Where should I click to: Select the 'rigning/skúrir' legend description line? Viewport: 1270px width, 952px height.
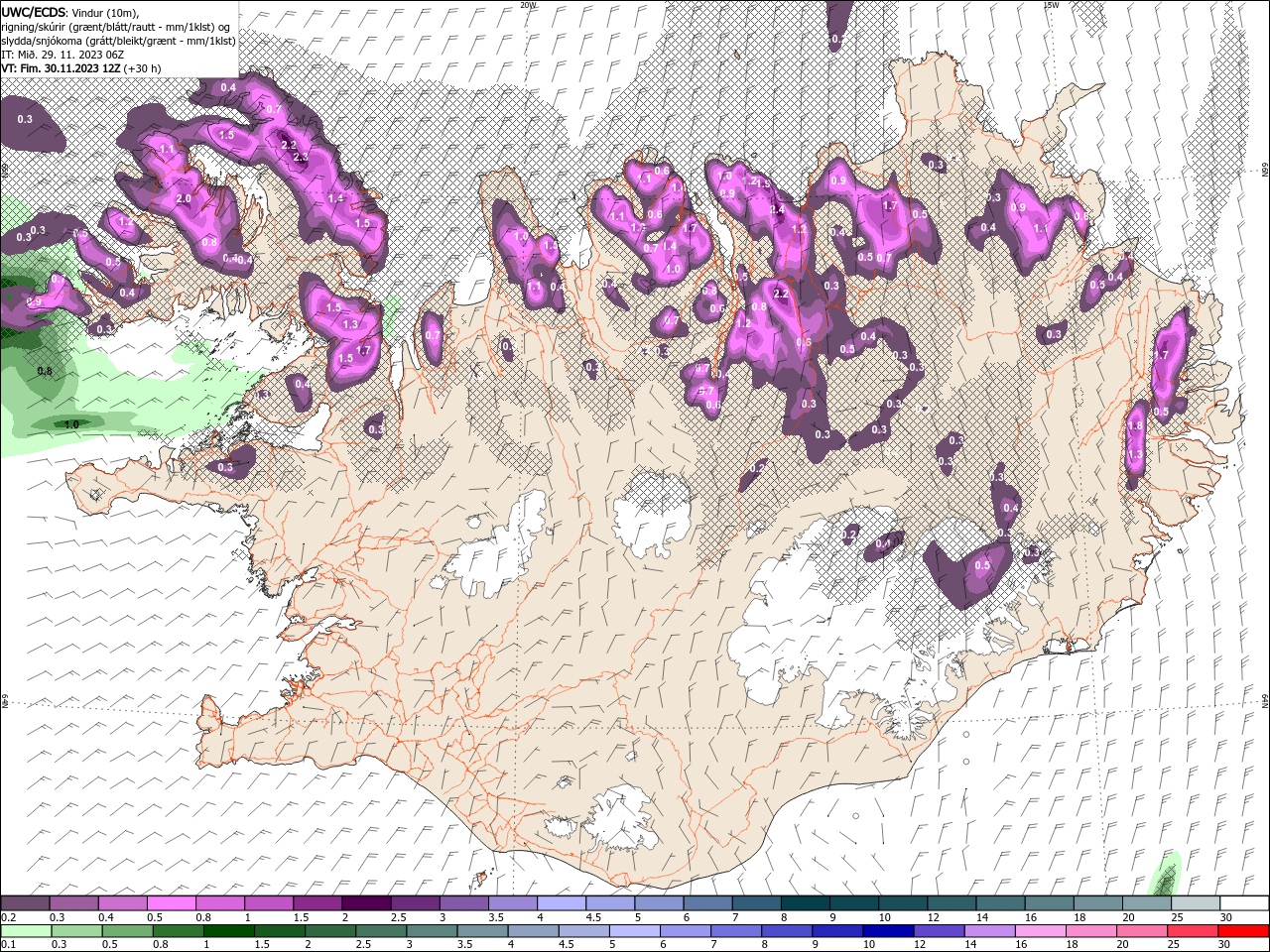coord(117,27)
